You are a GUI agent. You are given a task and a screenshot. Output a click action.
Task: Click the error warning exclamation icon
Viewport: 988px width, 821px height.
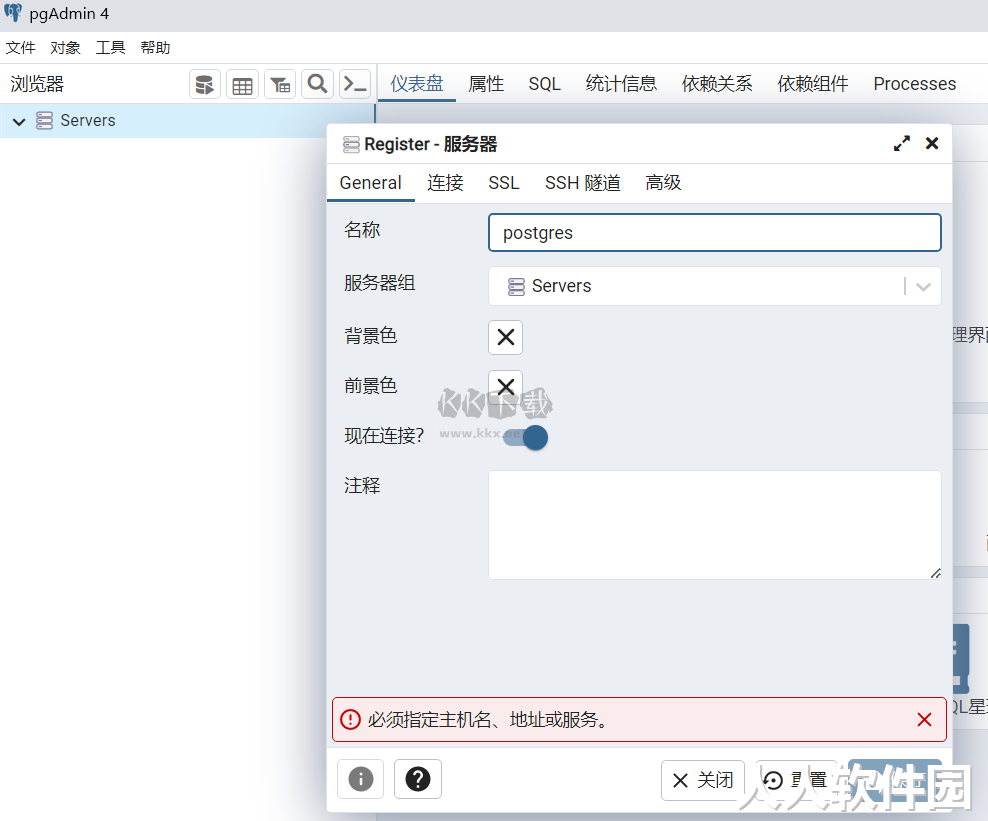point(350,720)
